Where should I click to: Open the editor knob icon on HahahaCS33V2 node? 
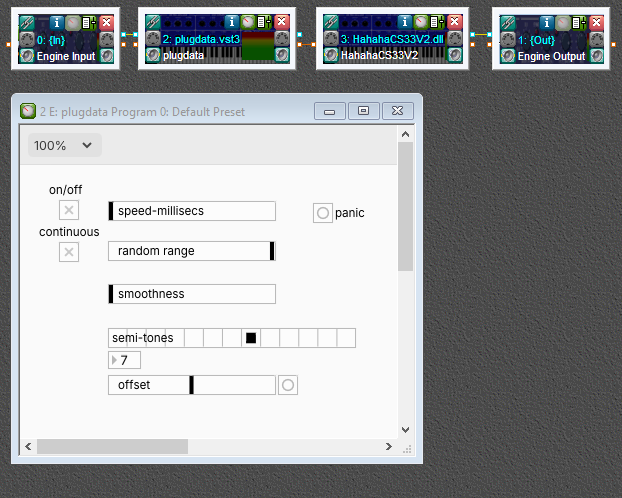422,21
